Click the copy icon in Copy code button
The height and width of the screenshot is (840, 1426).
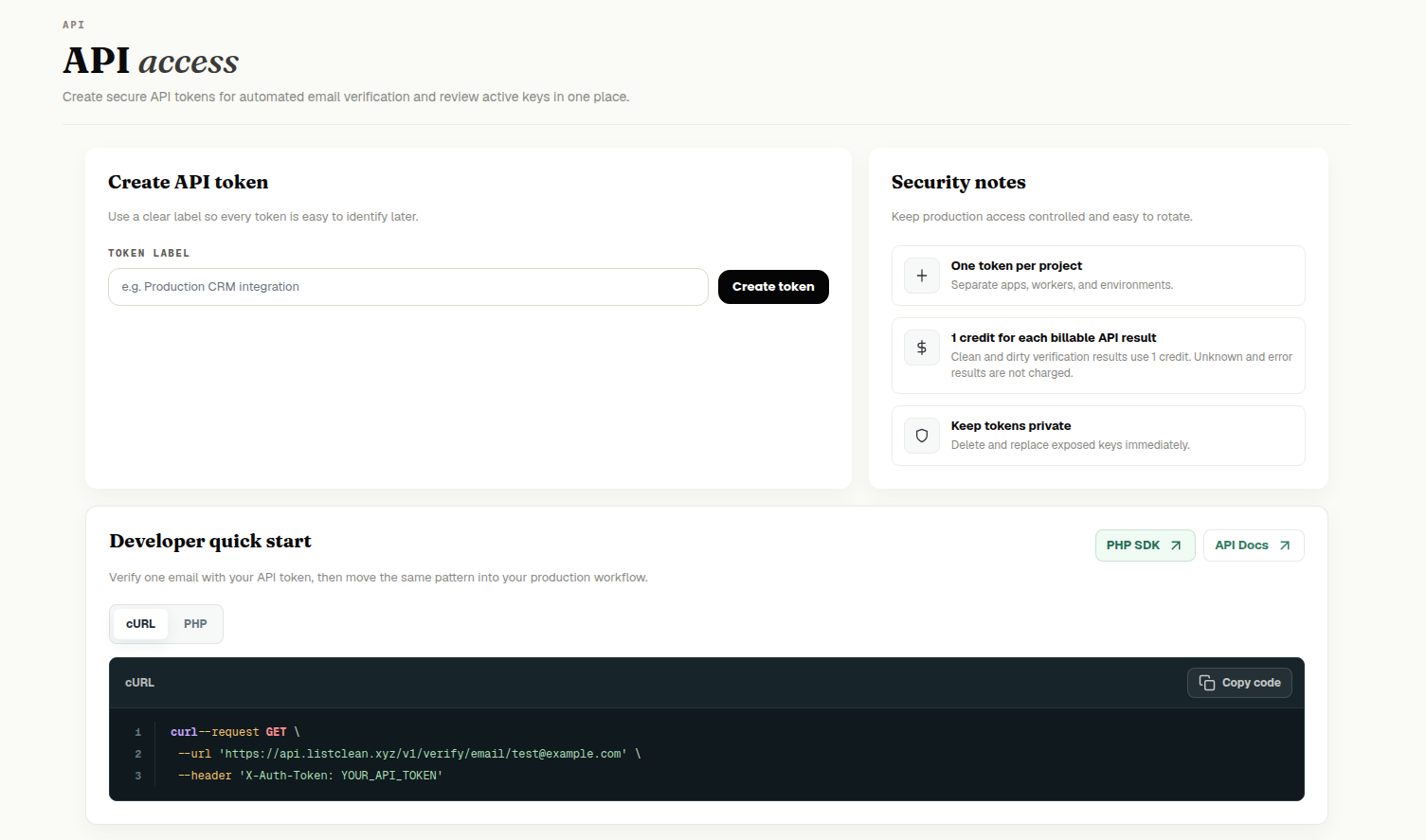point(1207,683)
